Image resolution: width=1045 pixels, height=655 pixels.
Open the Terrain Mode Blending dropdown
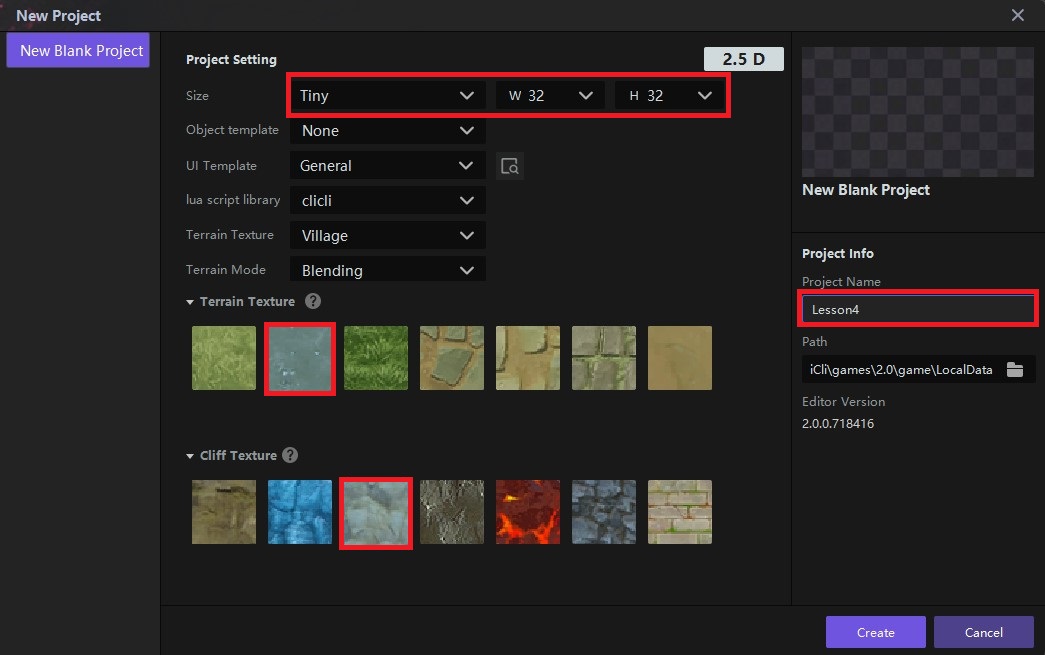387,270
